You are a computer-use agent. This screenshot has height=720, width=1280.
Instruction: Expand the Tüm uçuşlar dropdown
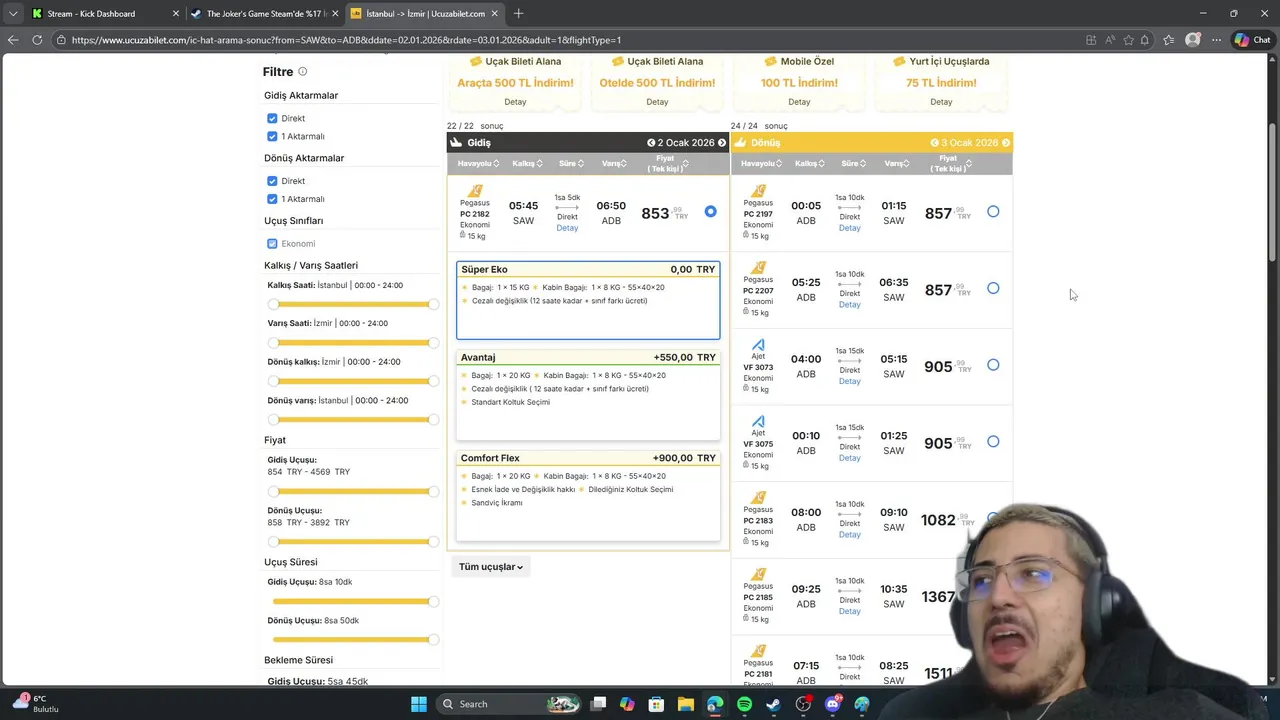tap(490, 567)
